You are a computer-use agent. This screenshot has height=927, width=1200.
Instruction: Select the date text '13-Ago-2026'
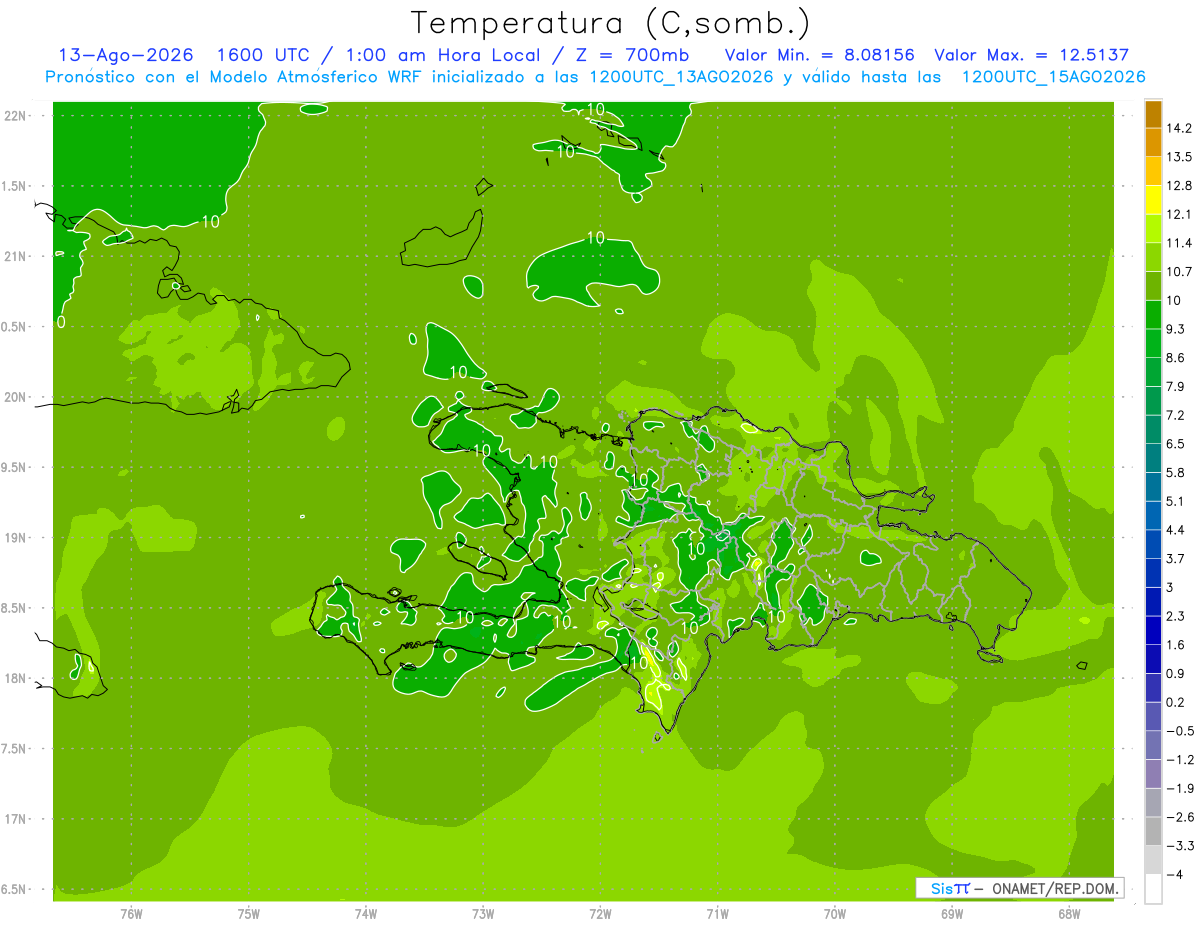[x=126, y=55]
